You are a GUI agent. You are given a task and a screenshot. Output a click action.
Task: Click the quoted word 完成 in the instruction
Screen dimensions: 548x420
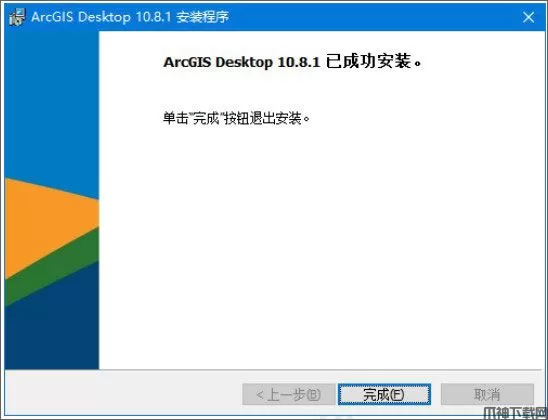(206, 118)
